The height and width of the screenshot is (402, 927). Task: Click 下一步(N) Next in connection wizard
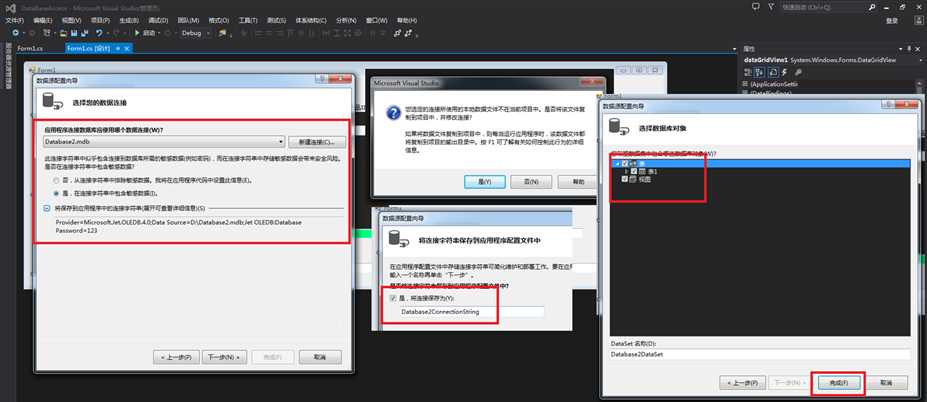225,357
